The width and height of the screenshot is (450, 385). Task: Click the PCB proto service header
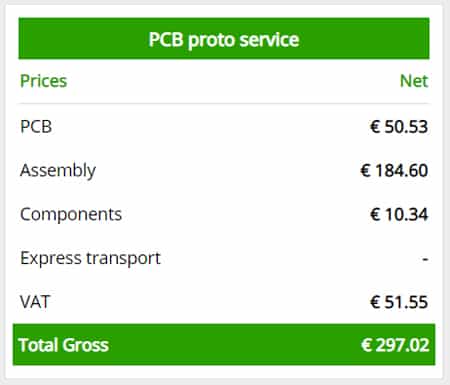pos(224,39)
